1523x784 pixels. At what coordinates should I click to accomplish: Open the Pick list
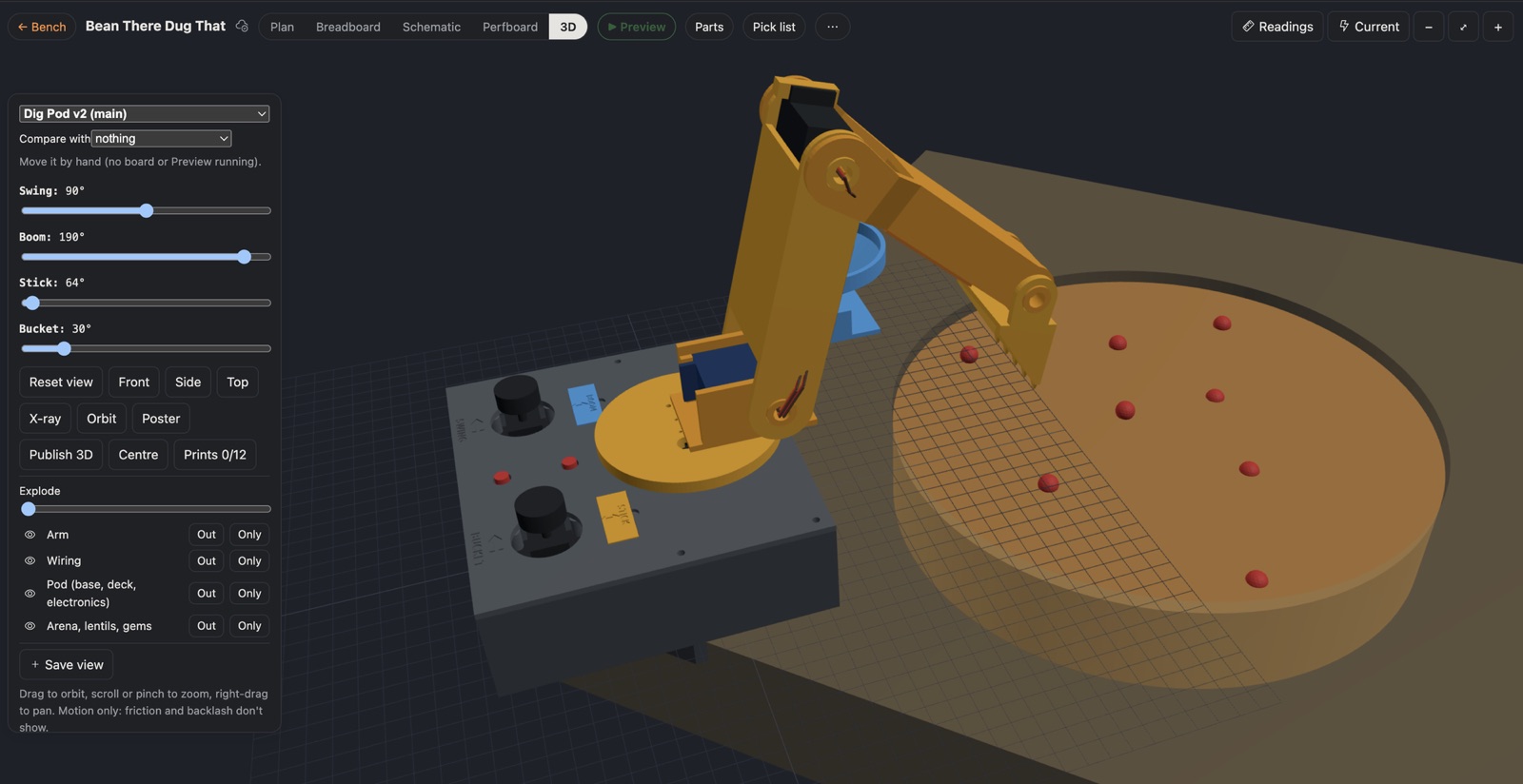click(774, 27)
